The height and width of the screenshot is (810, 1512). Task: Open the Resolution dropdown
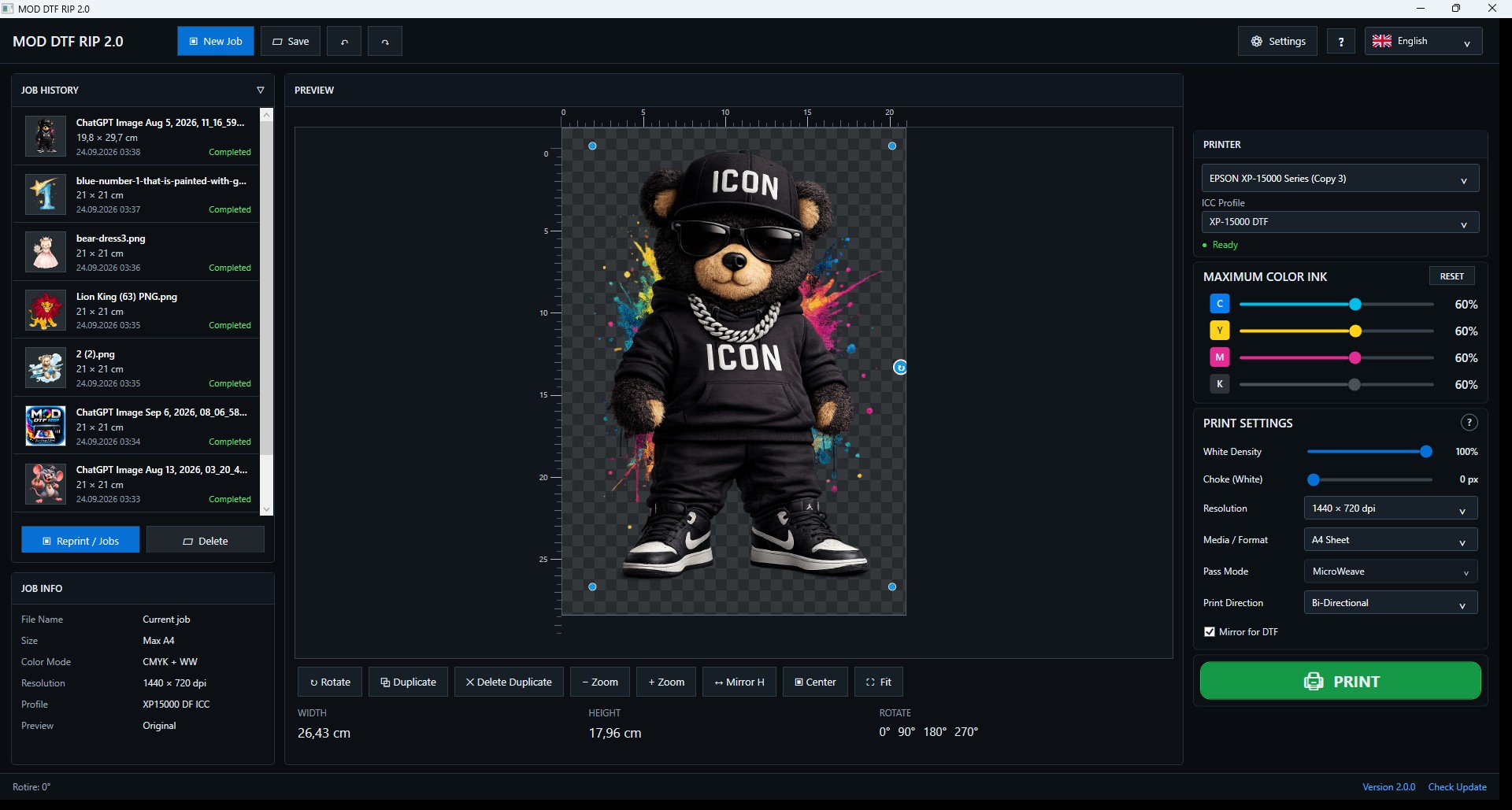coord(1391,509)
